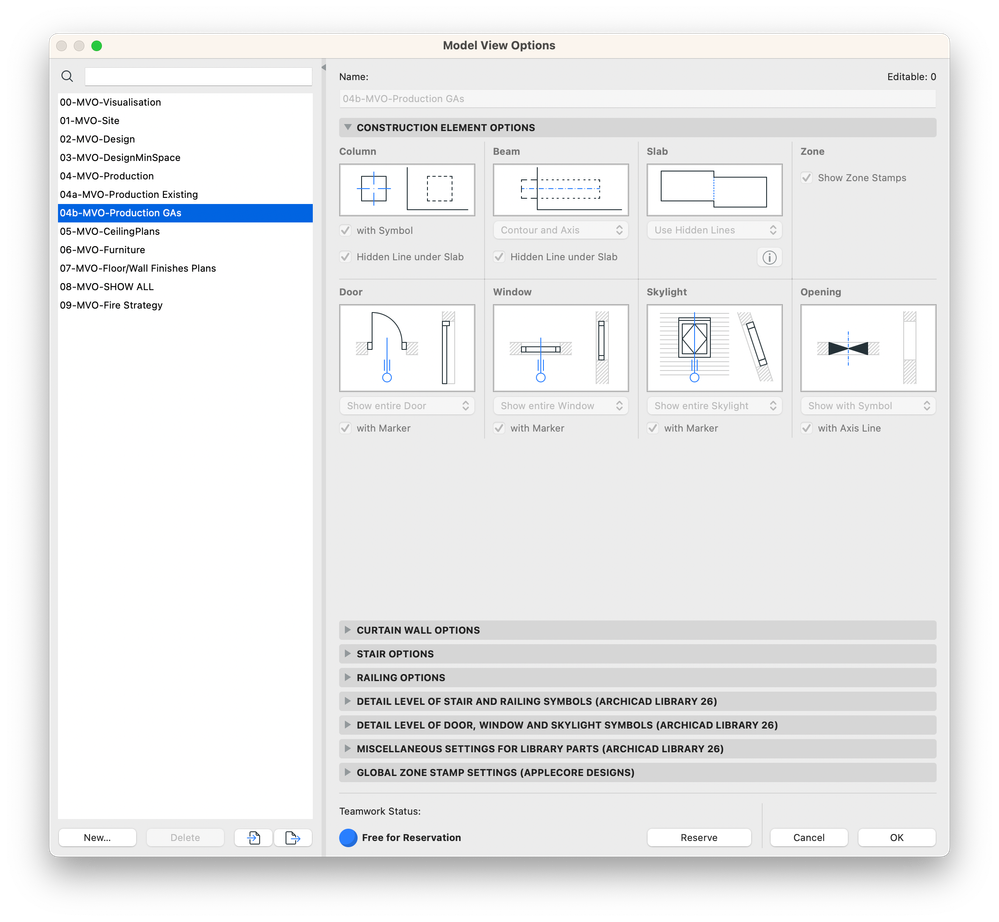Select 07-MVO-Floor/Wall Finishes Plans
The width and height of the screenshot is (999, 922).
click(185, 268)
